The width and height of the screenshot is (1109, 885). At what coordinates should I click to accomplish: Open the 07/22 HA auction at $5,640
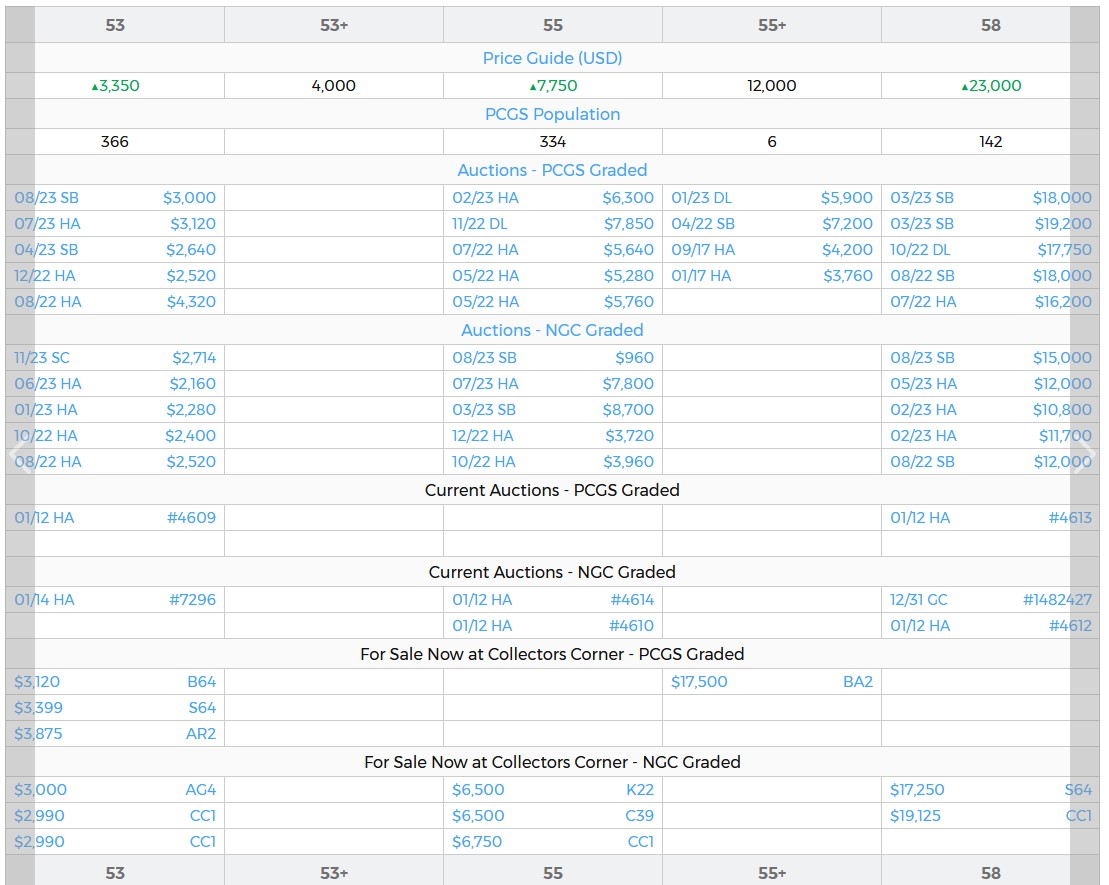point(553,250)
